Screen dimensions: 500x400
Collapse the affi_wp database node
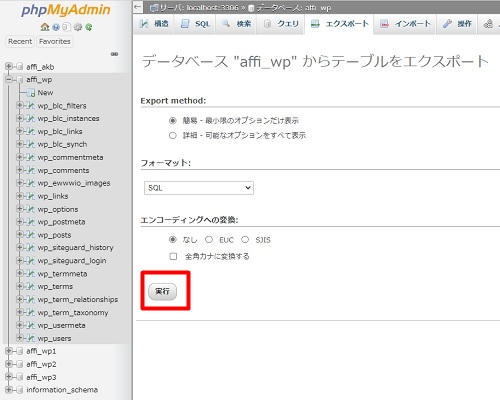[x=9, y=79]
